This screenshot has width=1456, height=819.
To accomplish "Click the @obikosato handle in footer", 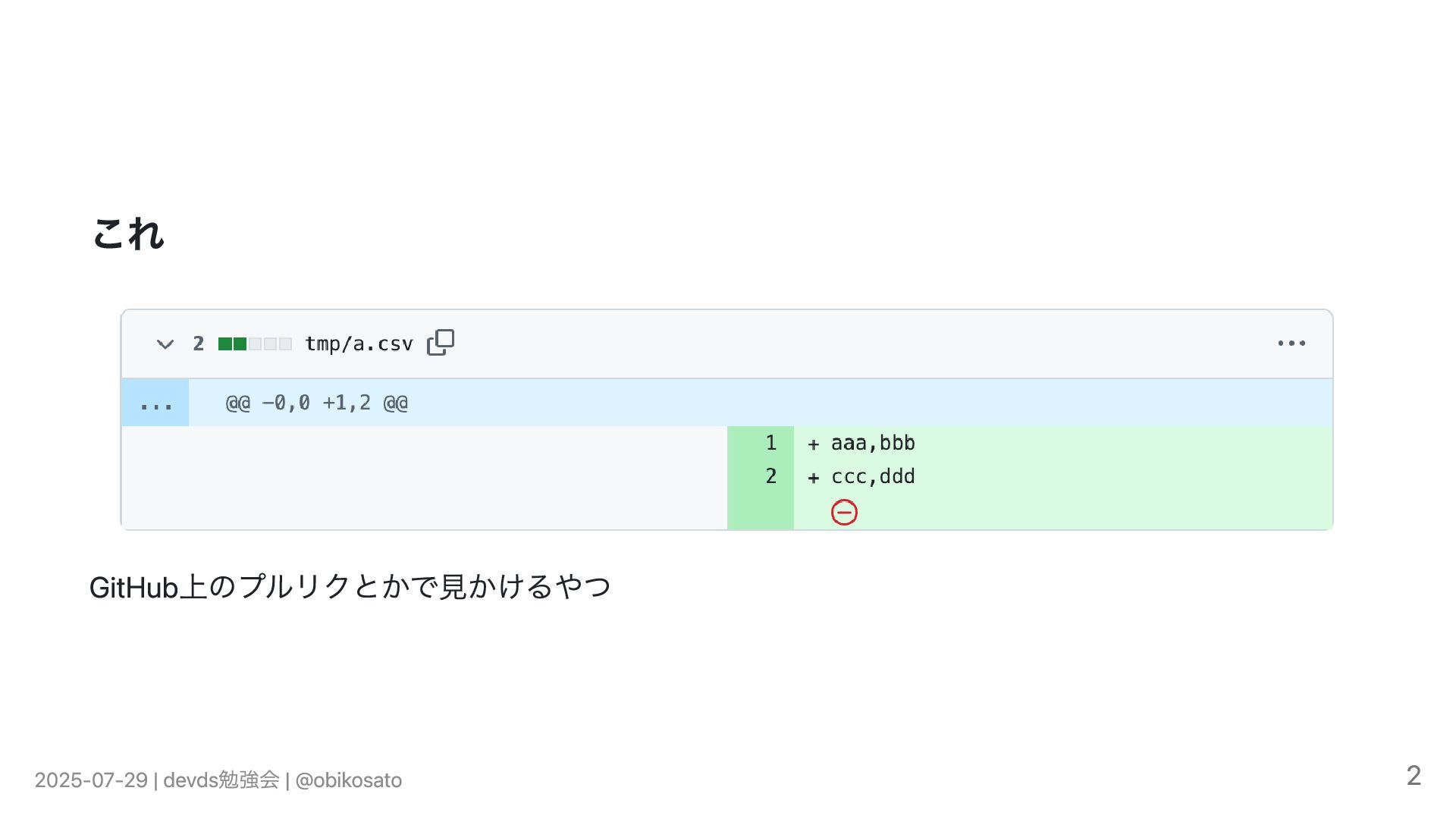I will click(348, 780).
